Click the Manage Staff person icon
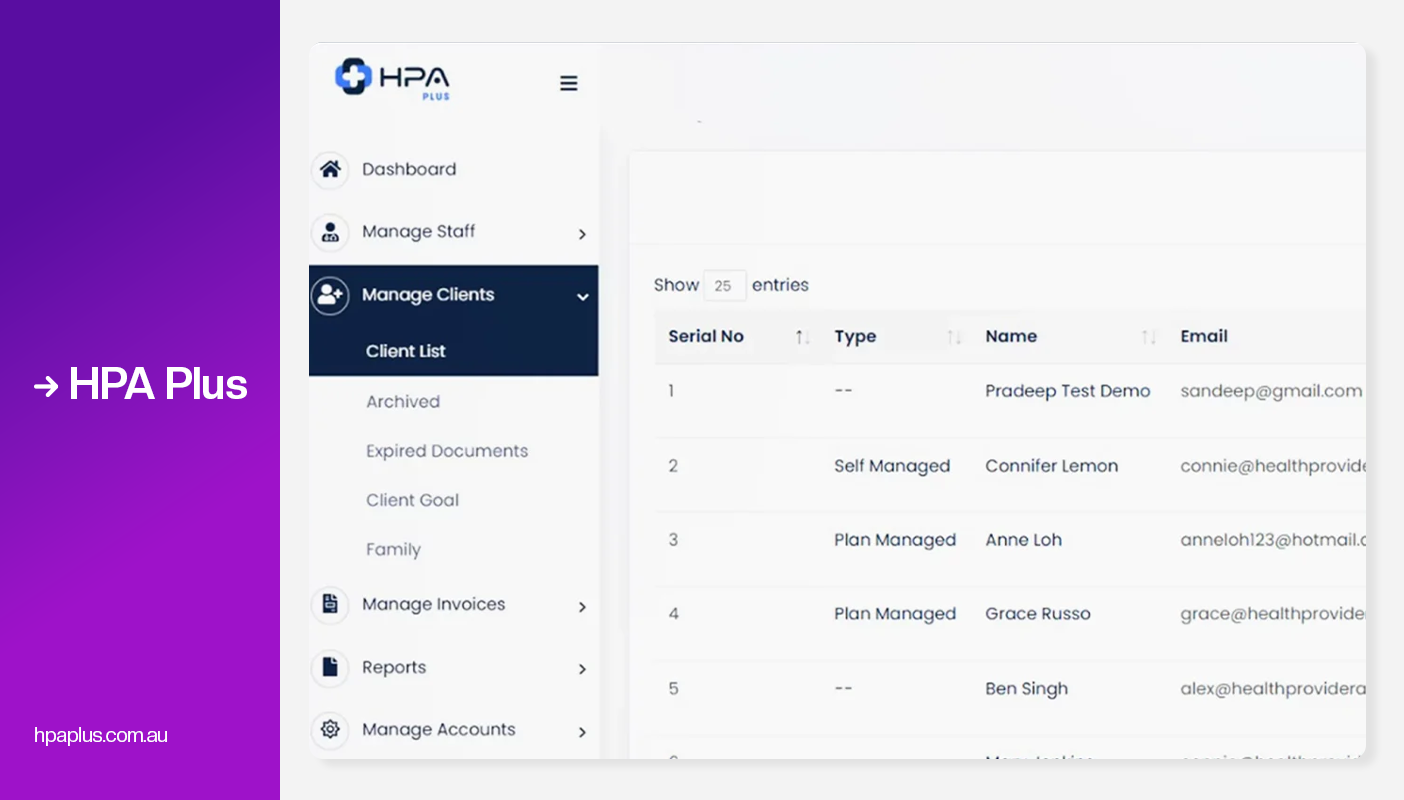The width and height of the screenshot is (1404, 800). click(x=330, y=232)
